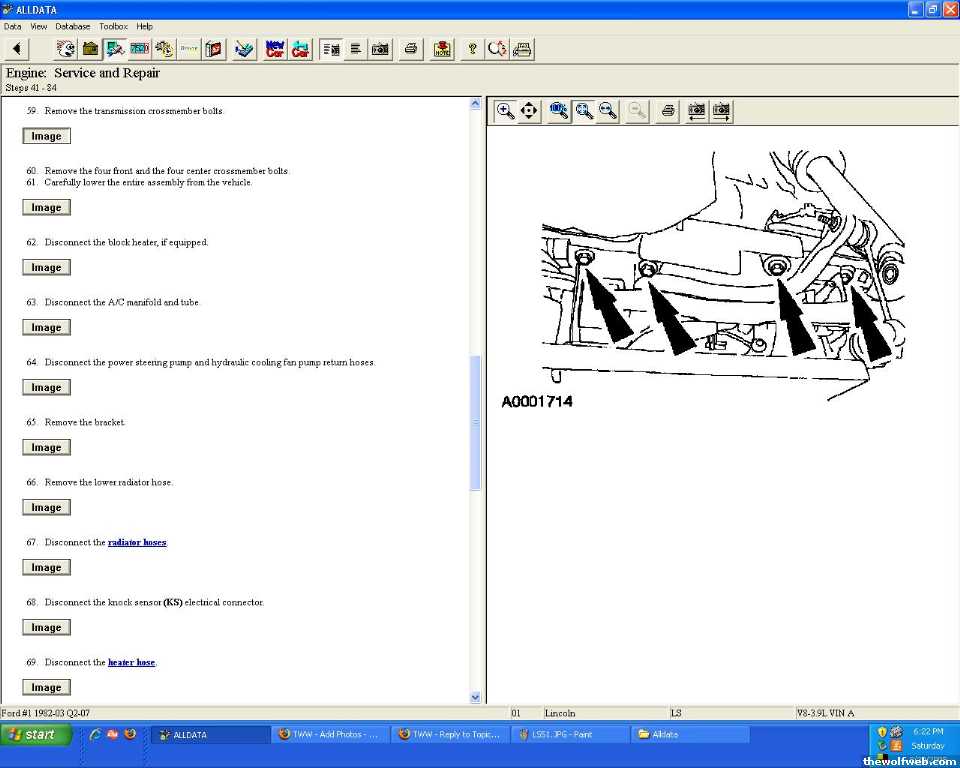Viewport: 960px width, 768px height.
Task: Click the back arrow toolbar button
Action: pyautogui.click(x=18, y=49)
